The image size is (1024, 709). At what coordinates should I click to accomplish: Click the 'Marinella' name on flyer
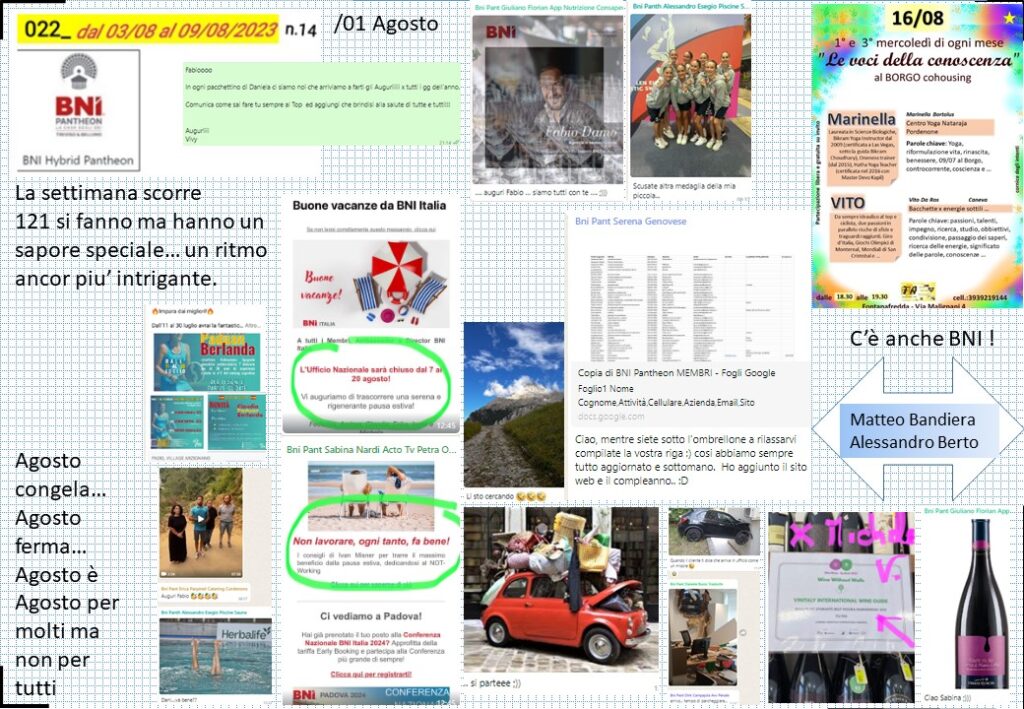pos(861,119)
